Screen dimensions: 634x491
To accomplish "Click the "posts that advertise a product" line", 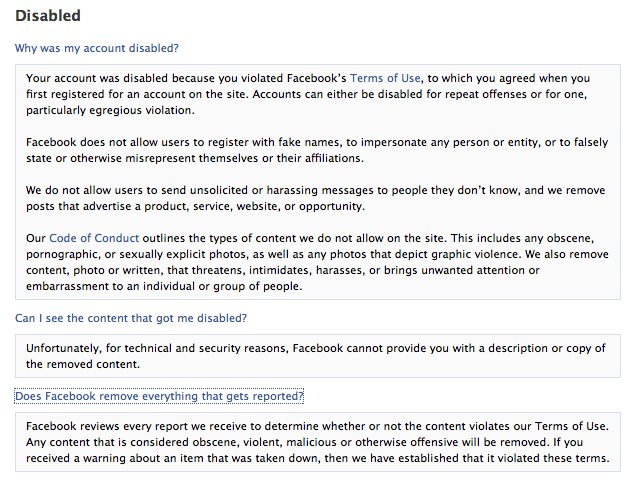I will click(x=195, y=206).
